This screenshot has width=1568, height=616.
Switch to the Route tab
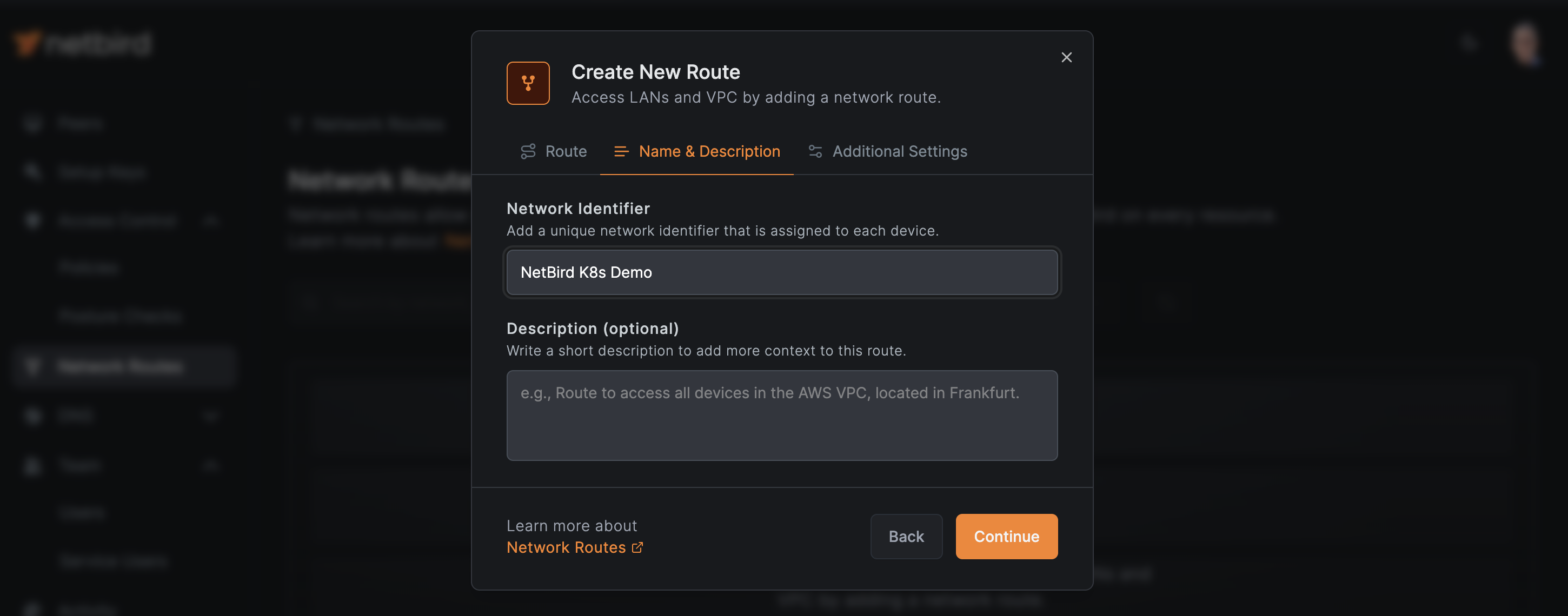click(x=554, y=151)
